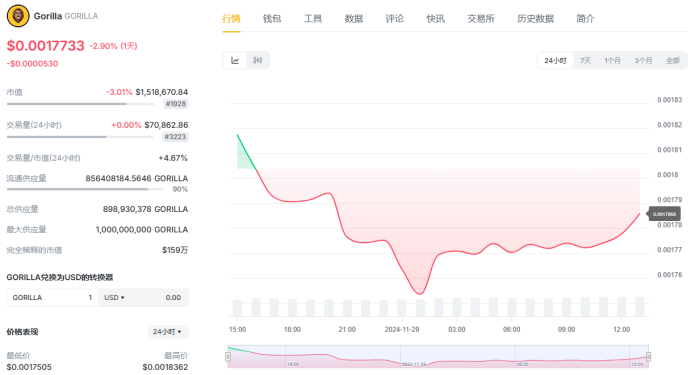Open the 24小时 price performance dropdown

[x=168, y=332]
